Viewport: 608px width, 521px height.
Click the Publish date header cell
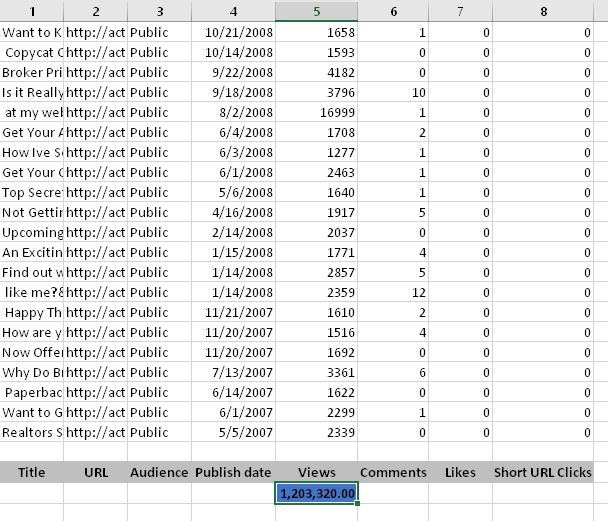click(233, 472)
